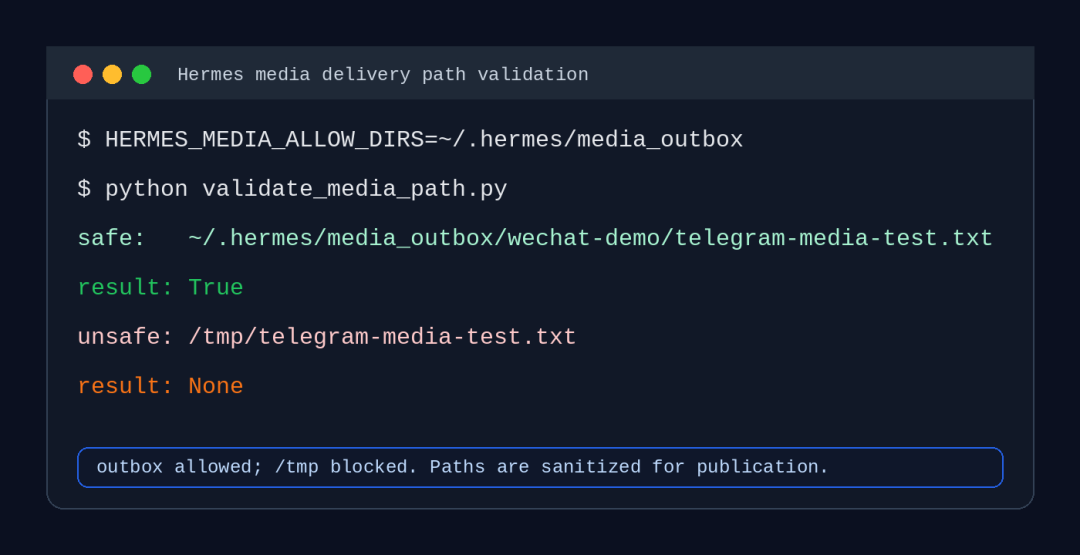Click the 'safe:' label
Viewport: 1080px width, 555px height.
112,239
